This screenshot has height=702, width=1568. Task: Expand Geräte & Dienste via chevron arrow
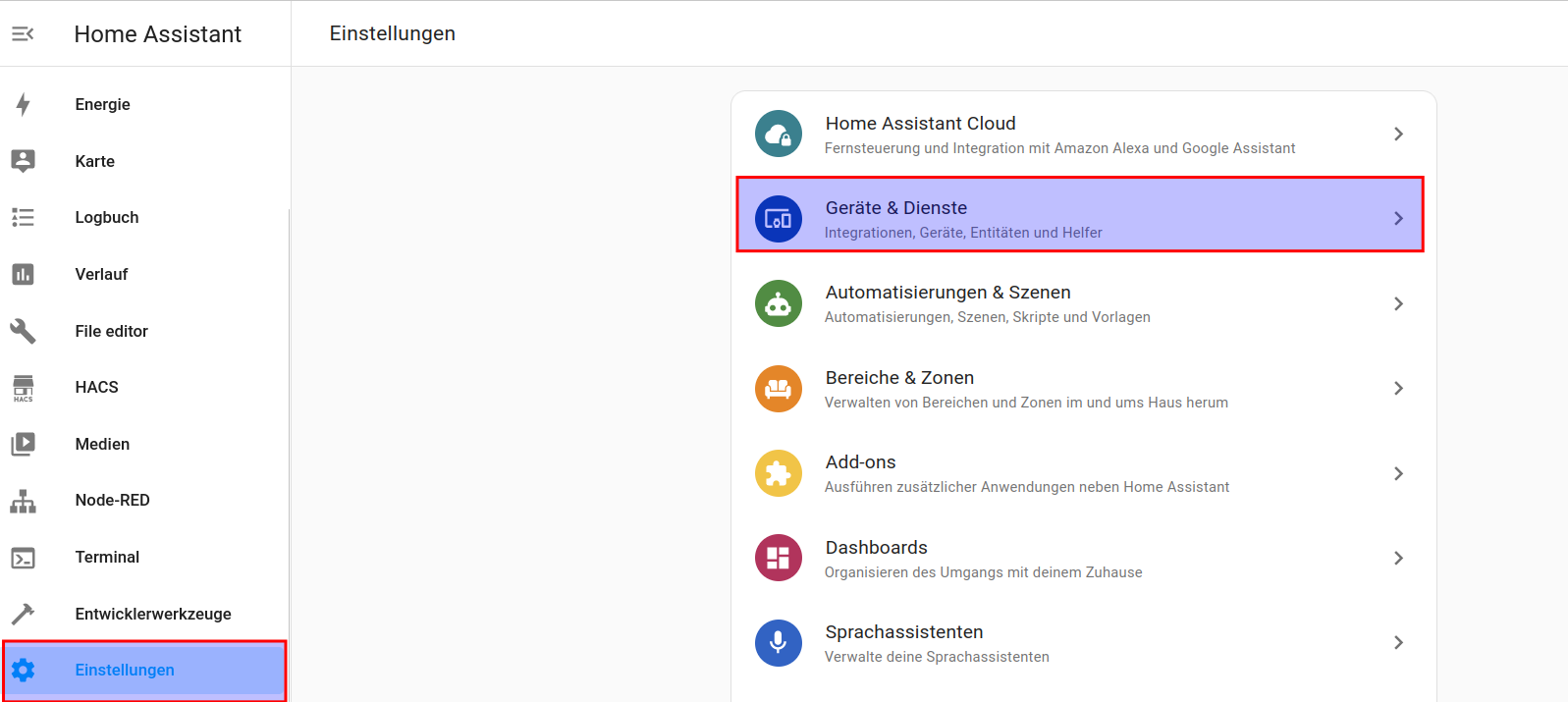tap(1398, 218)
